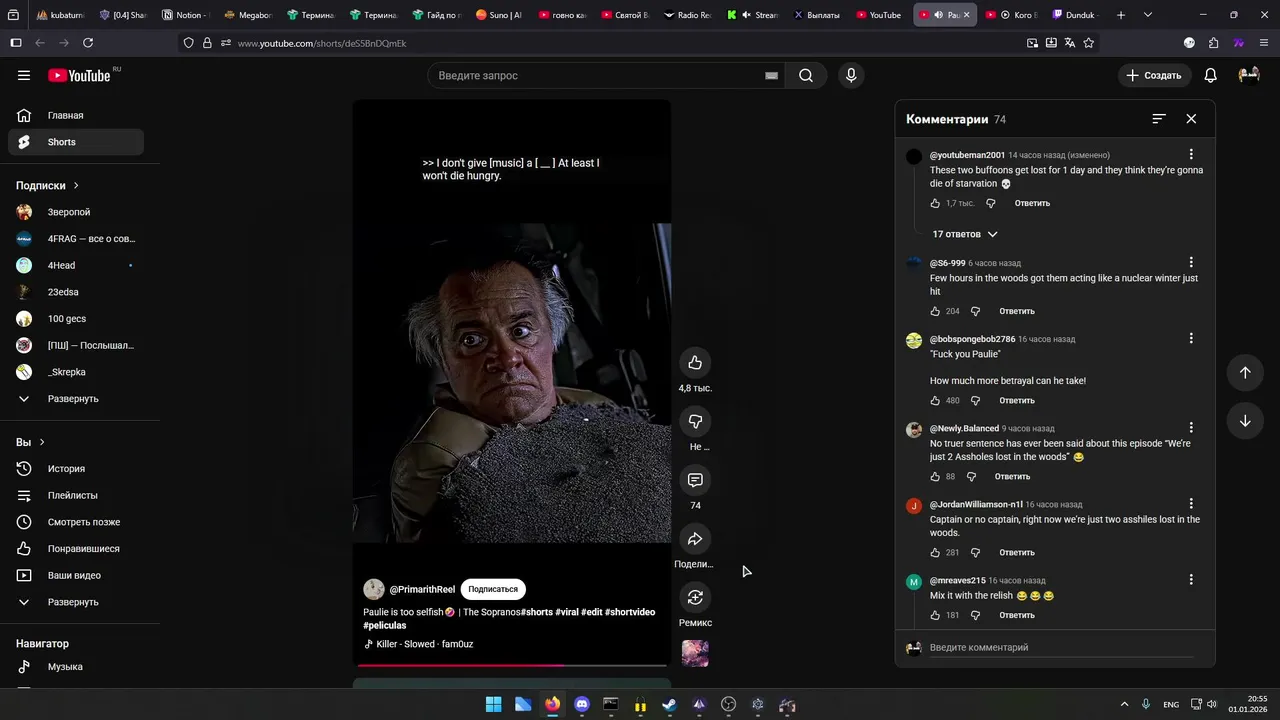
Task: Go to previous Short with up arrow
Action: (1245, 372)
